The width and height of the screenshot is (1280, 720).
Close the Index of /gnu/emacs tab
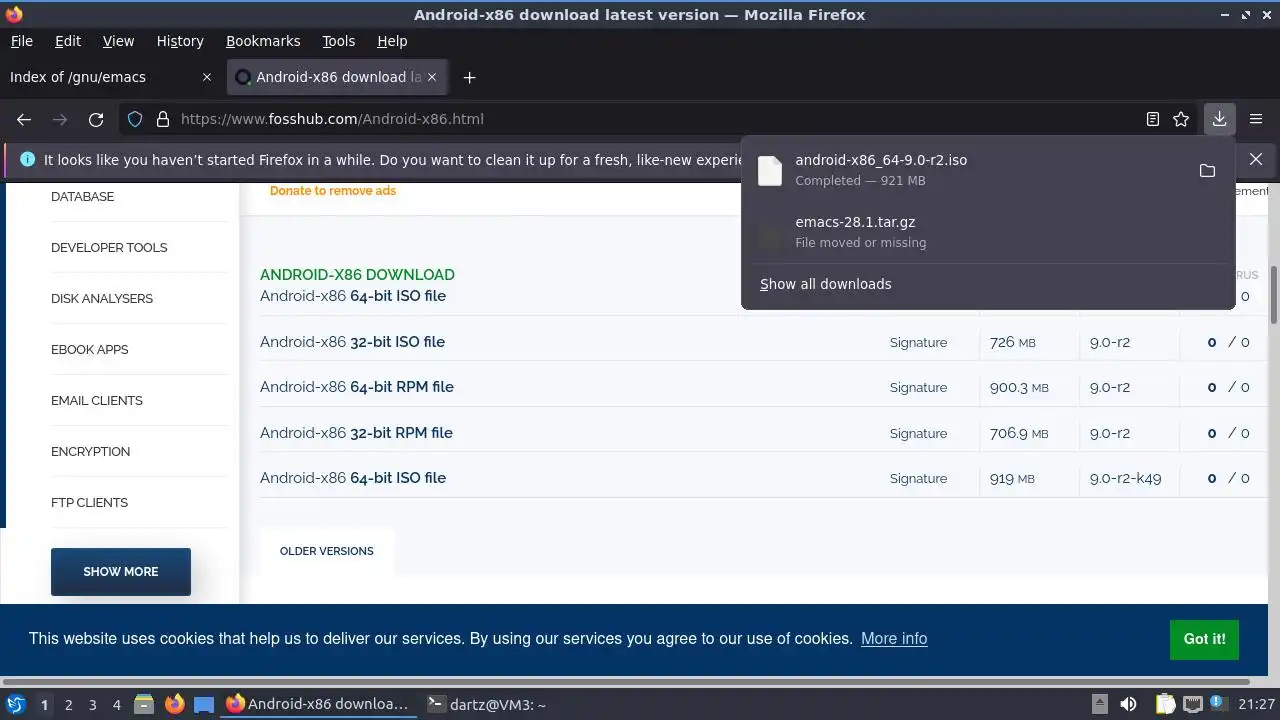coord(207,77)
